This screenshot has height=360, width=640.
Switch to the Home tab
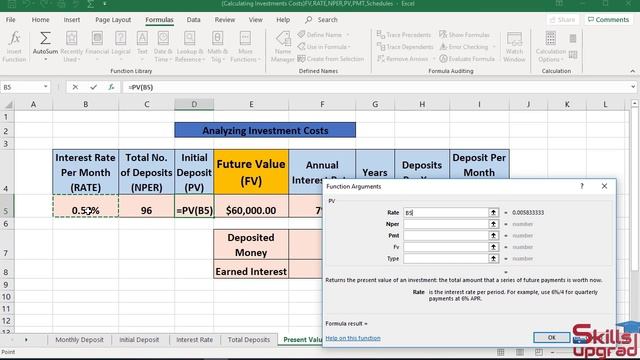pos(40,20)
